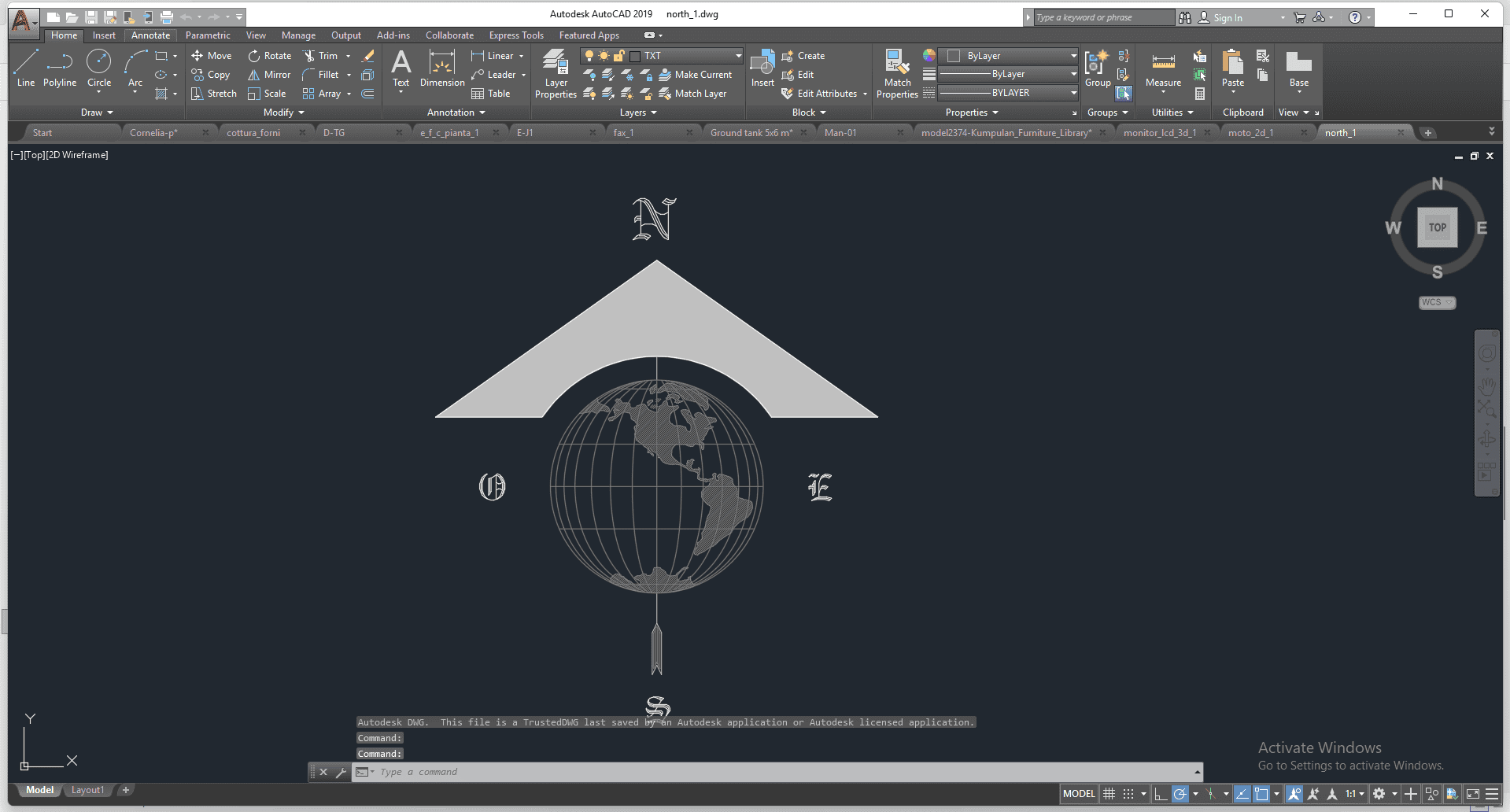Open the TXT layer dropdown
This screenshot has height=812, width=1510.
[x=738, y=56]
